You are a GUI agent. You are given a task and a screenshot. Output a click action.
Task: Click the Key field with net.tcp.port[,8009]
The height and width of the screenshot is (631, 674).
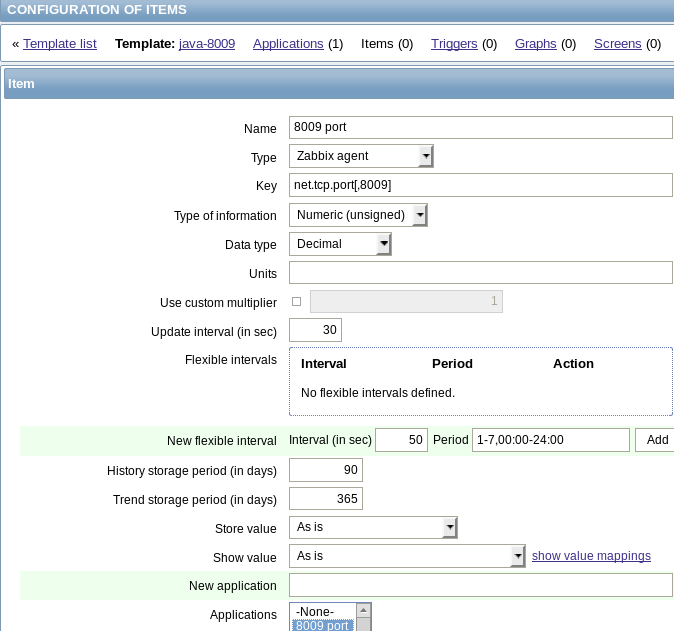coord(481,185)
